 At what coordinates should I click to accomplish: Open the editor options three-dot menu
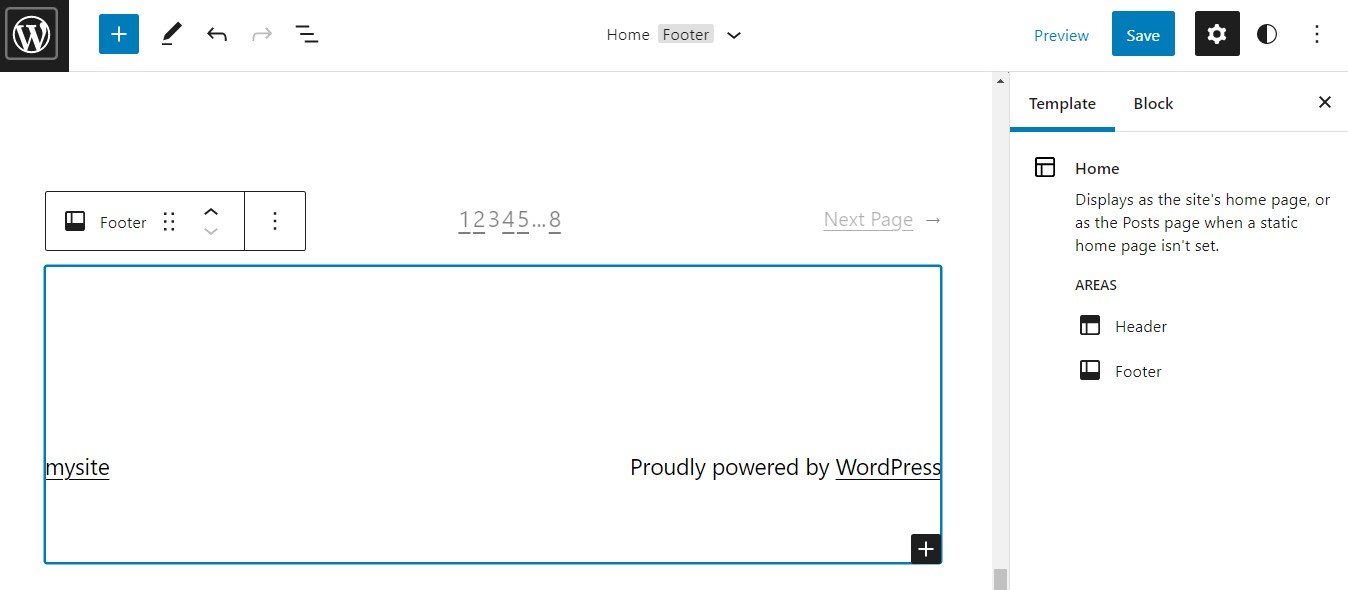click(x=1317, y=34)
